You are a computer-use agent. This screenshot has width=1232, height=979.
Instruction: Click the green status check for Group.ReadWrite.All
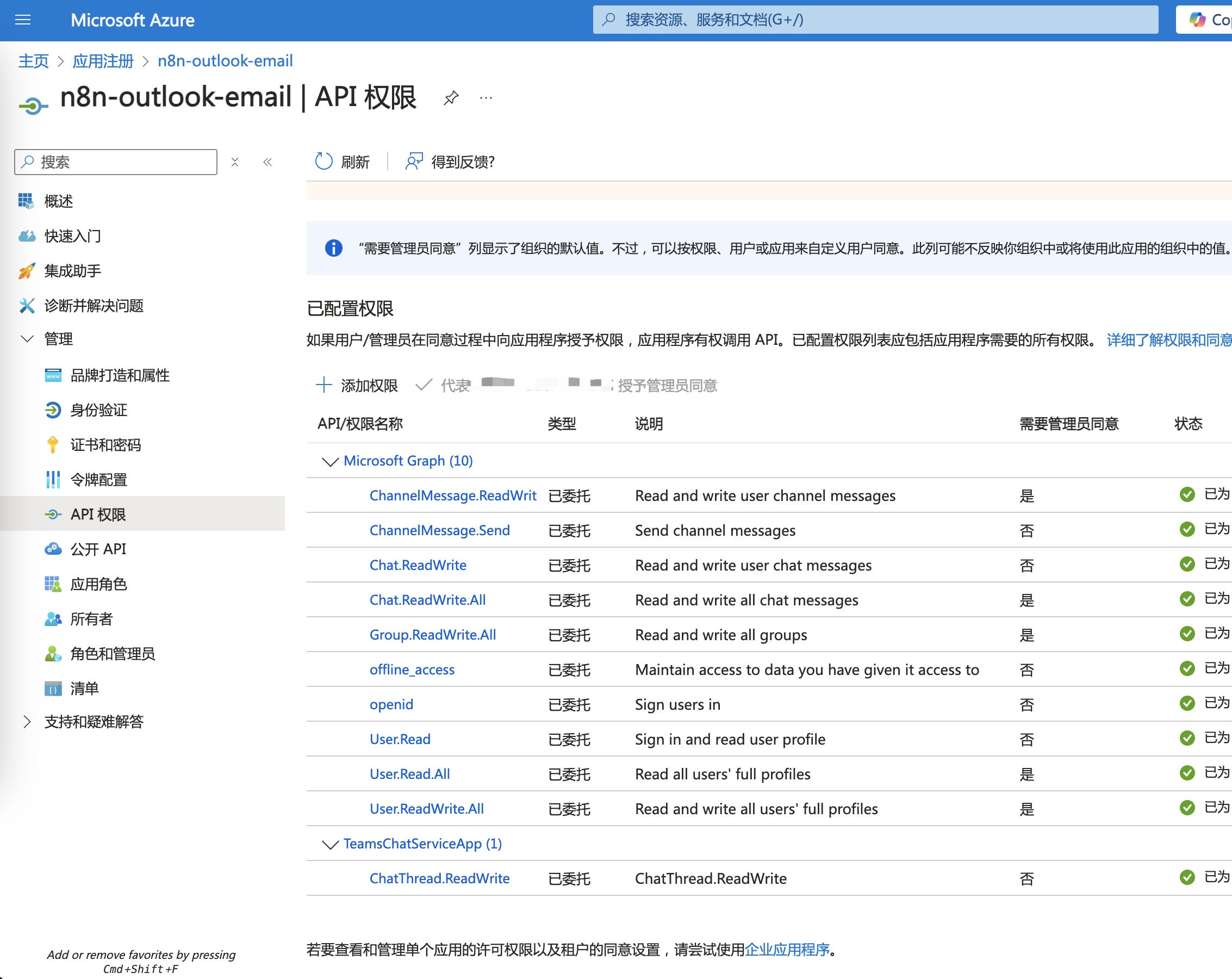coord(1187,634)
